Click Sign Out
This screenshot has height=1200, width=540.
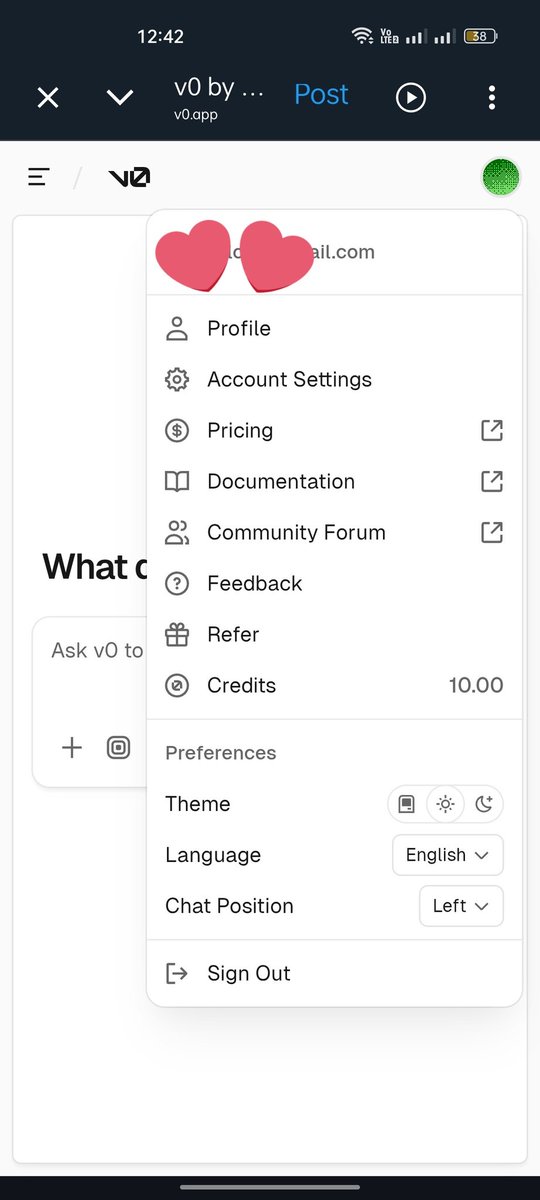[334, 973]
